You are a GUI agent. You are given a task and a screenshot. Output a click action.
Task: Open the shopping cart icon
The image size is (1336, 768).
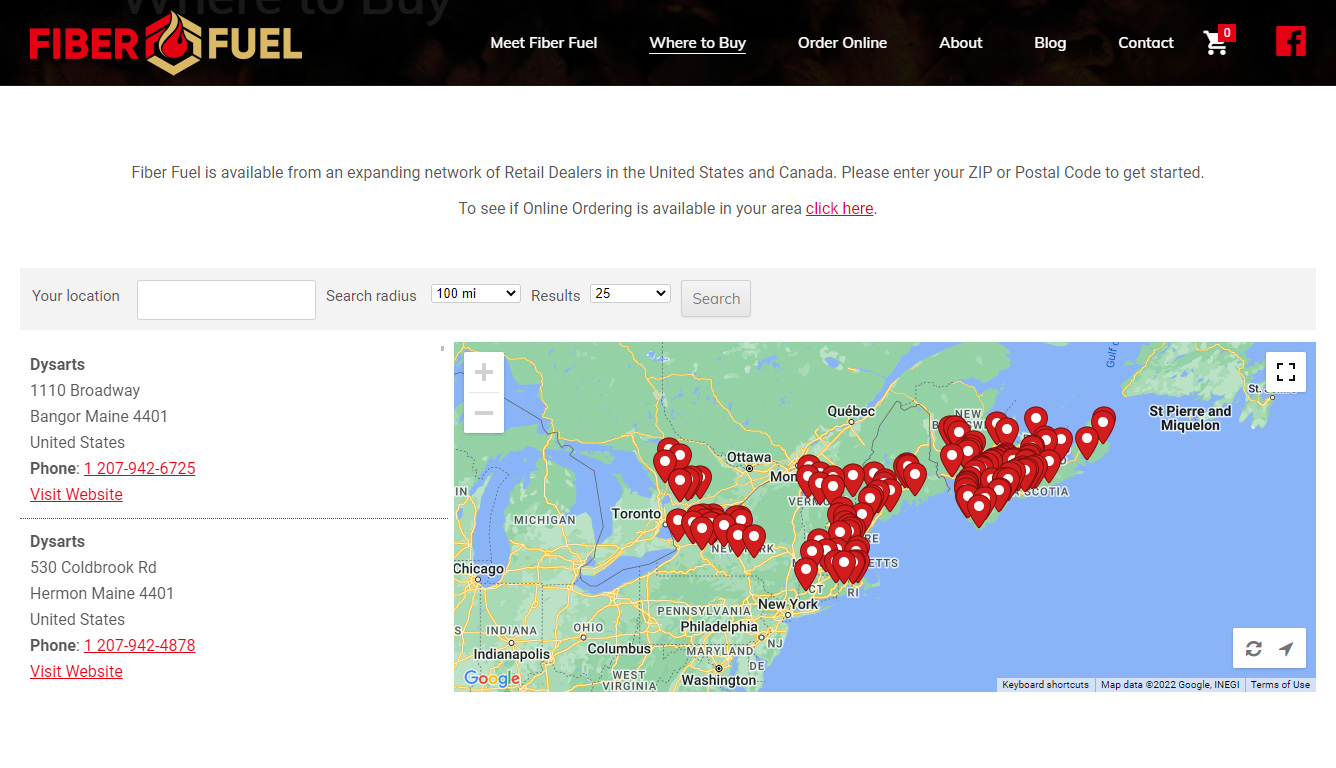coord(1217,42)
